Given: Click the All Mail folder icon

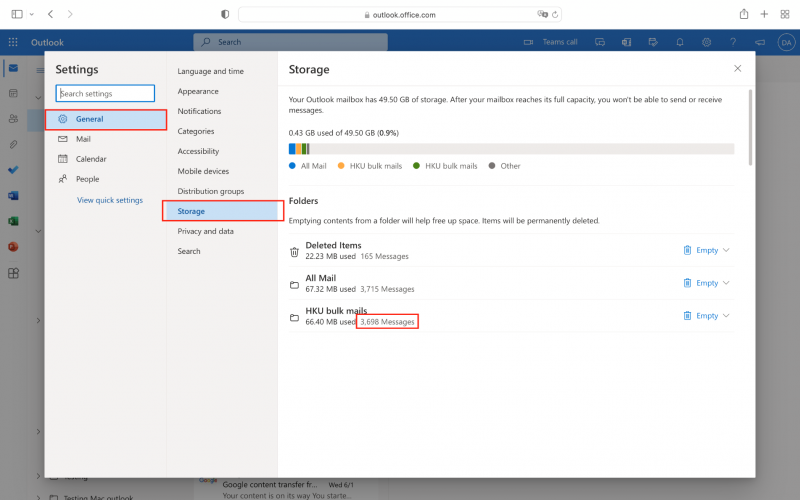Looking at the screenshot, I should pos(294,285).
